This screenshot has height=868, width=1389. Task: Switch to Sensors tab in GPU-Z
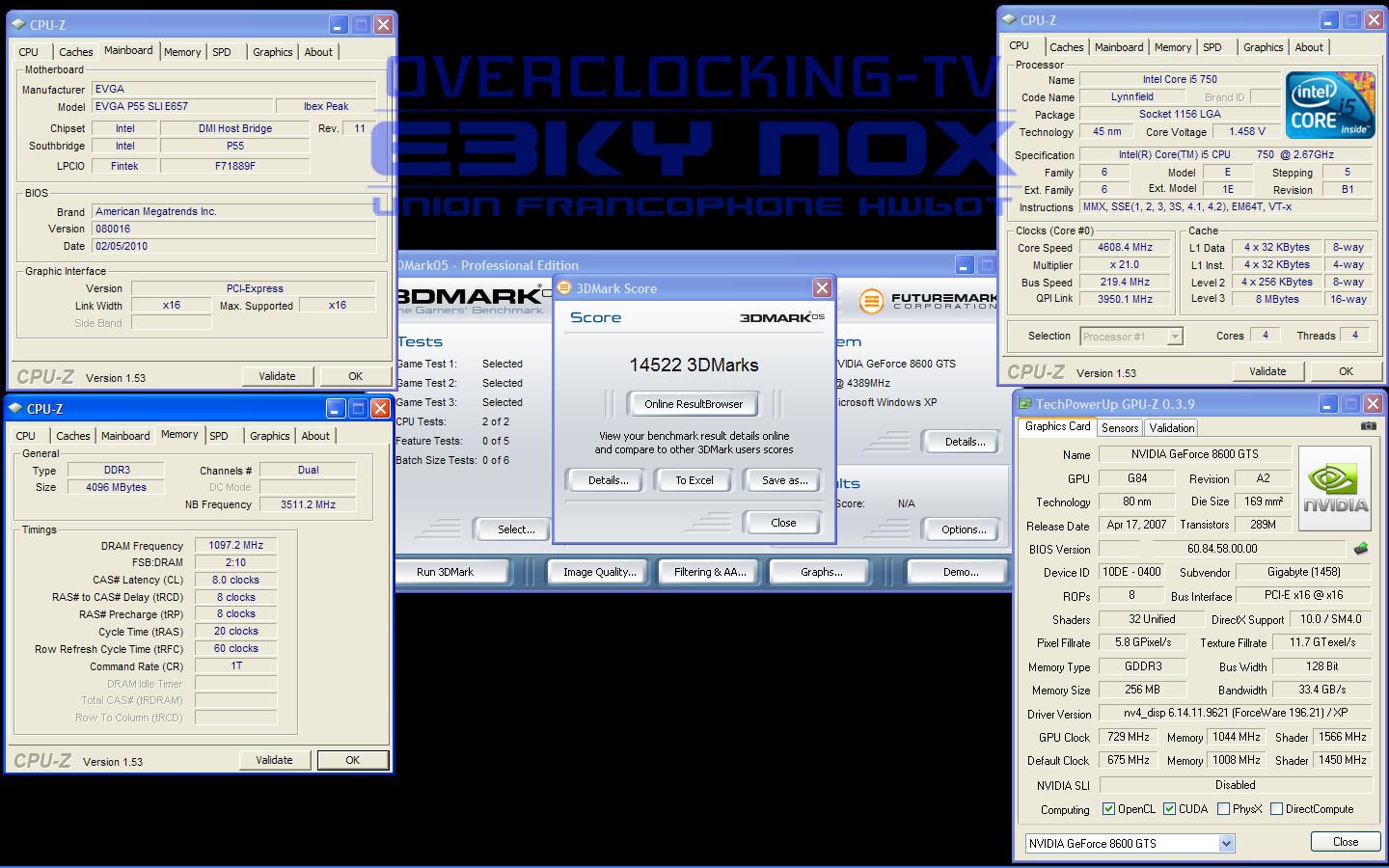click(x=1120, y=427)
